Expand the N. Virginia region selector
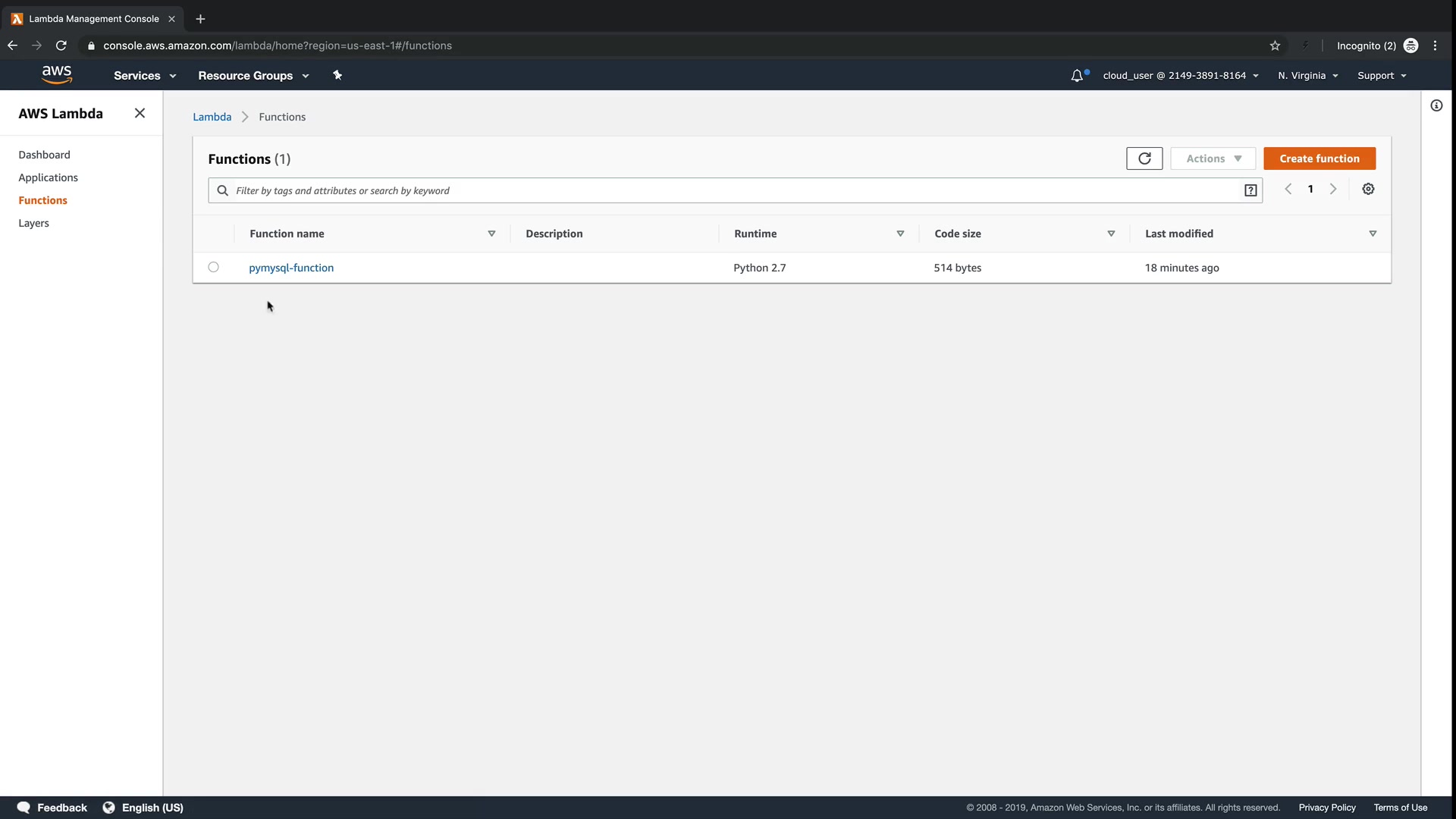 tap(1307, 76)
